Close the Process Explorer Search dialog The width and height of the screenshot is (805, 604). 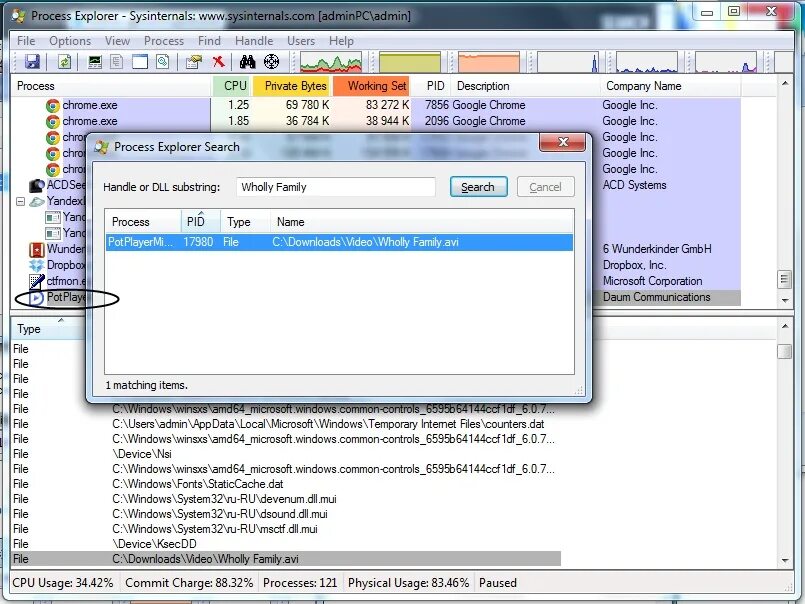click(563, 142)
